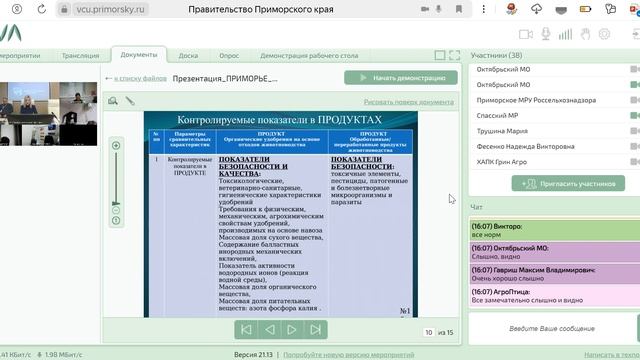The width and height of the screenshot is (640, 360).
Task: Jump to the last slide
Action: [x=315, y=329]
